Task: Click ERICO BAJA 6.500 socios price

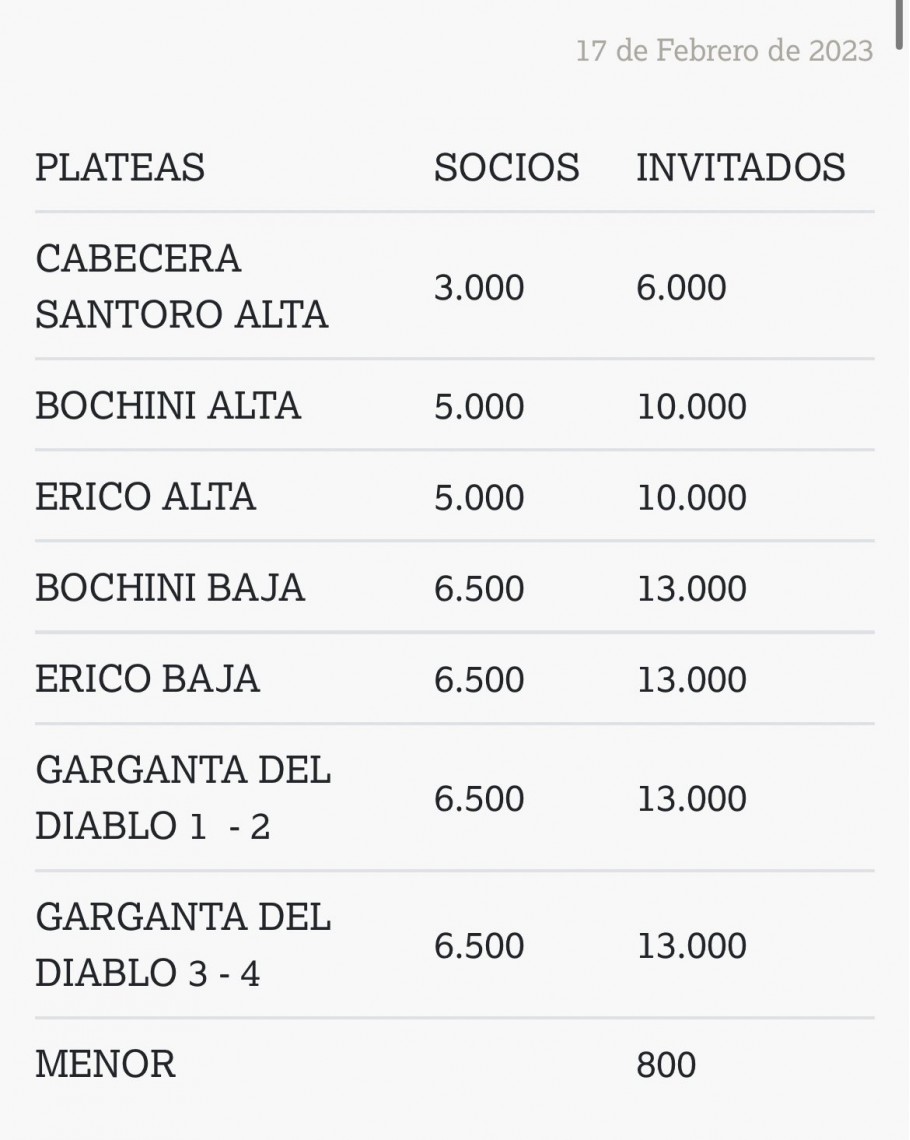Action: point(479,680)
